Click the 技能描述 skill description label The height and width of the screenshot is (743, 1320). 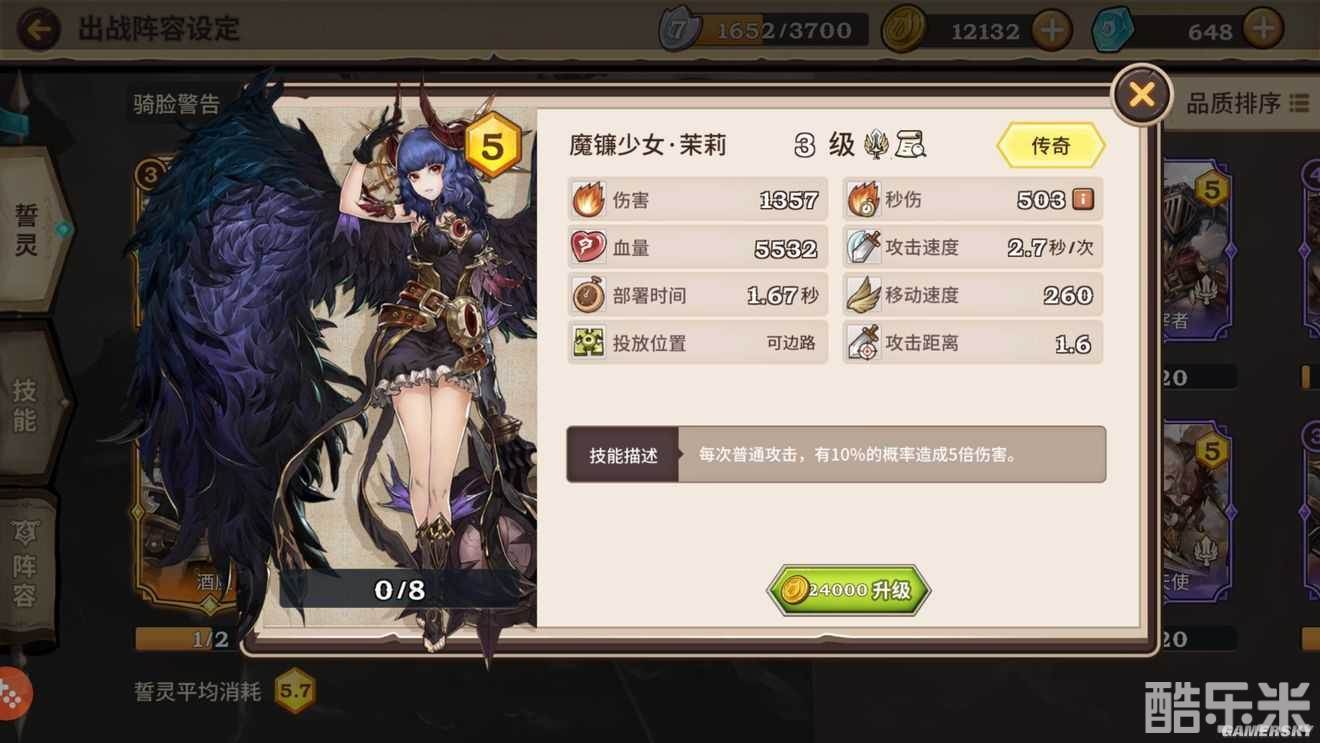point(623,455)
